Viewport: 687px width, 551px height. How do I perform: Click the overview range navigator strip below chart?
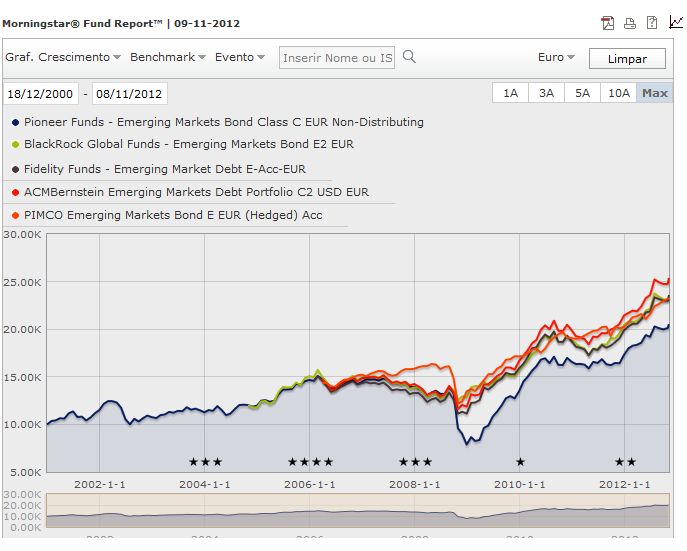point(358,510)
